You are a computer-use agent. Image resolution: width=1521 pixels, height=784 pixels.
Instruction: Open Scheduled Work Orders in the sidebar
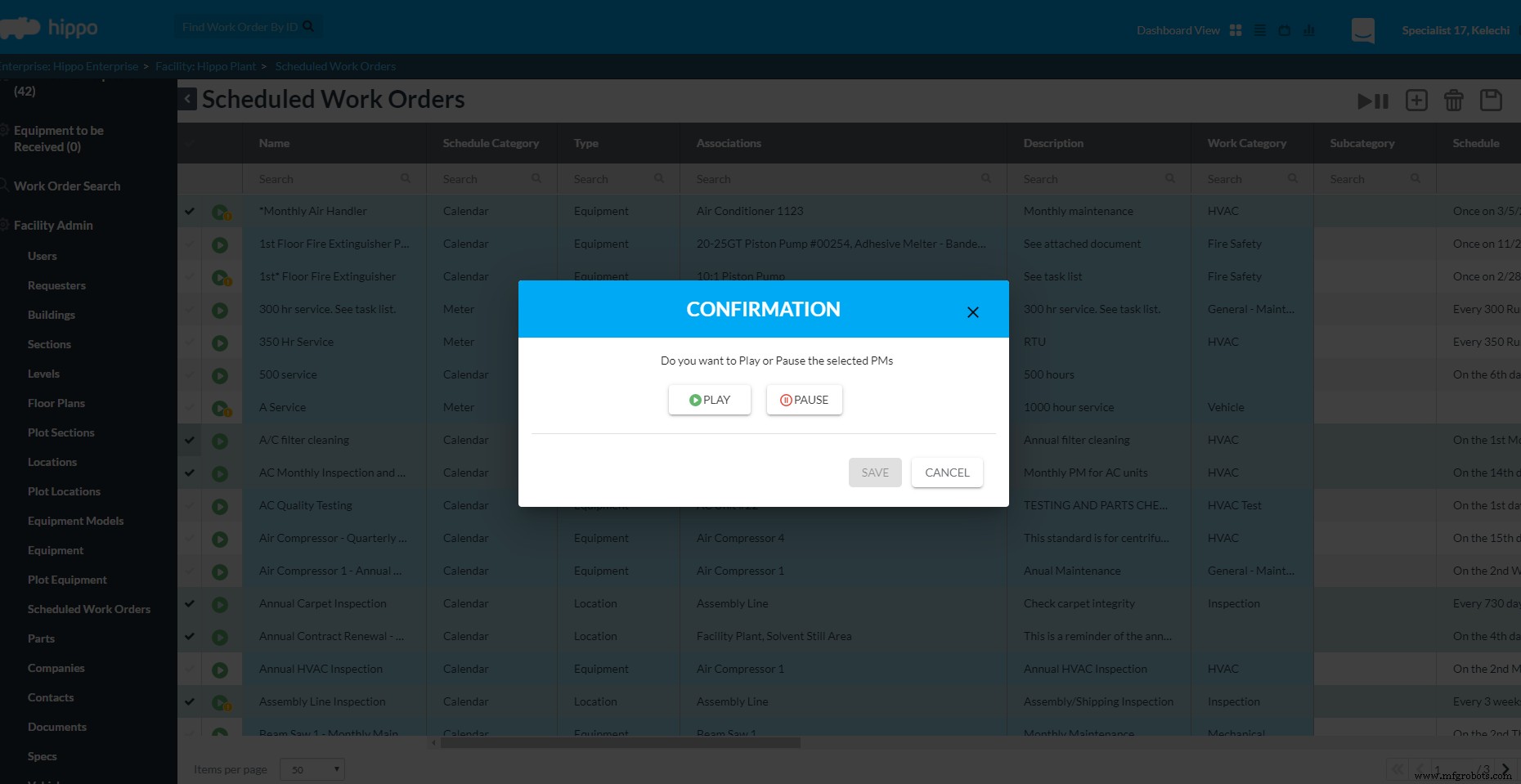(x=89, y=609)
